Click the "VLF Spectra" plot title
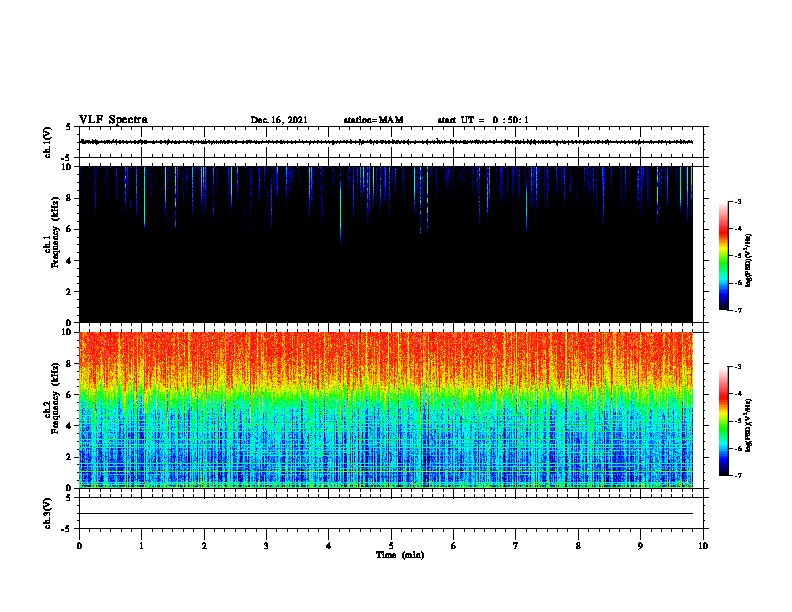792x612 pixels. pos(113,120)
